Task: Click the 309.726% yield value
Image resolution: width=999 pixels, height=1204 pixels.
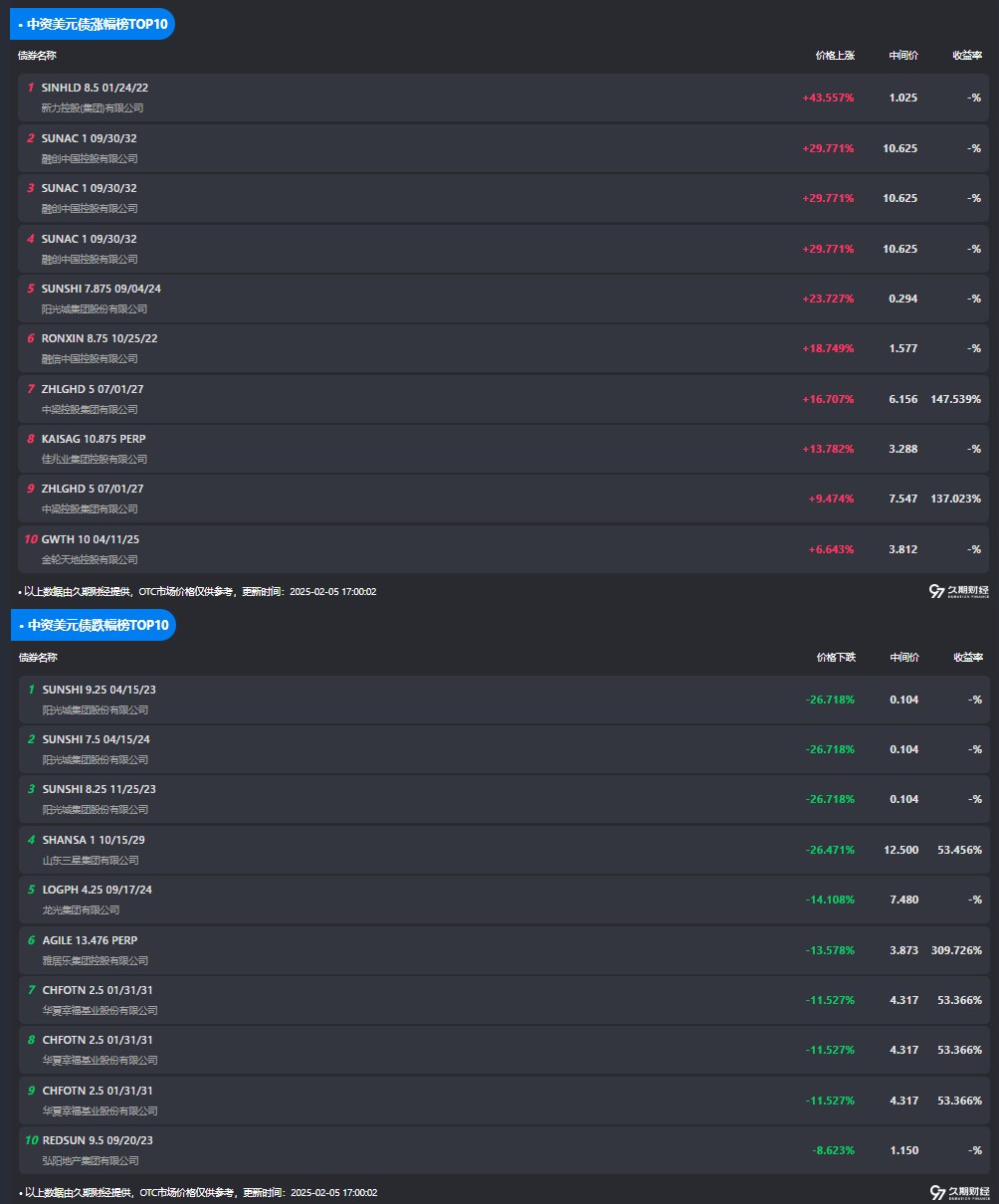Action: (956, 950)
